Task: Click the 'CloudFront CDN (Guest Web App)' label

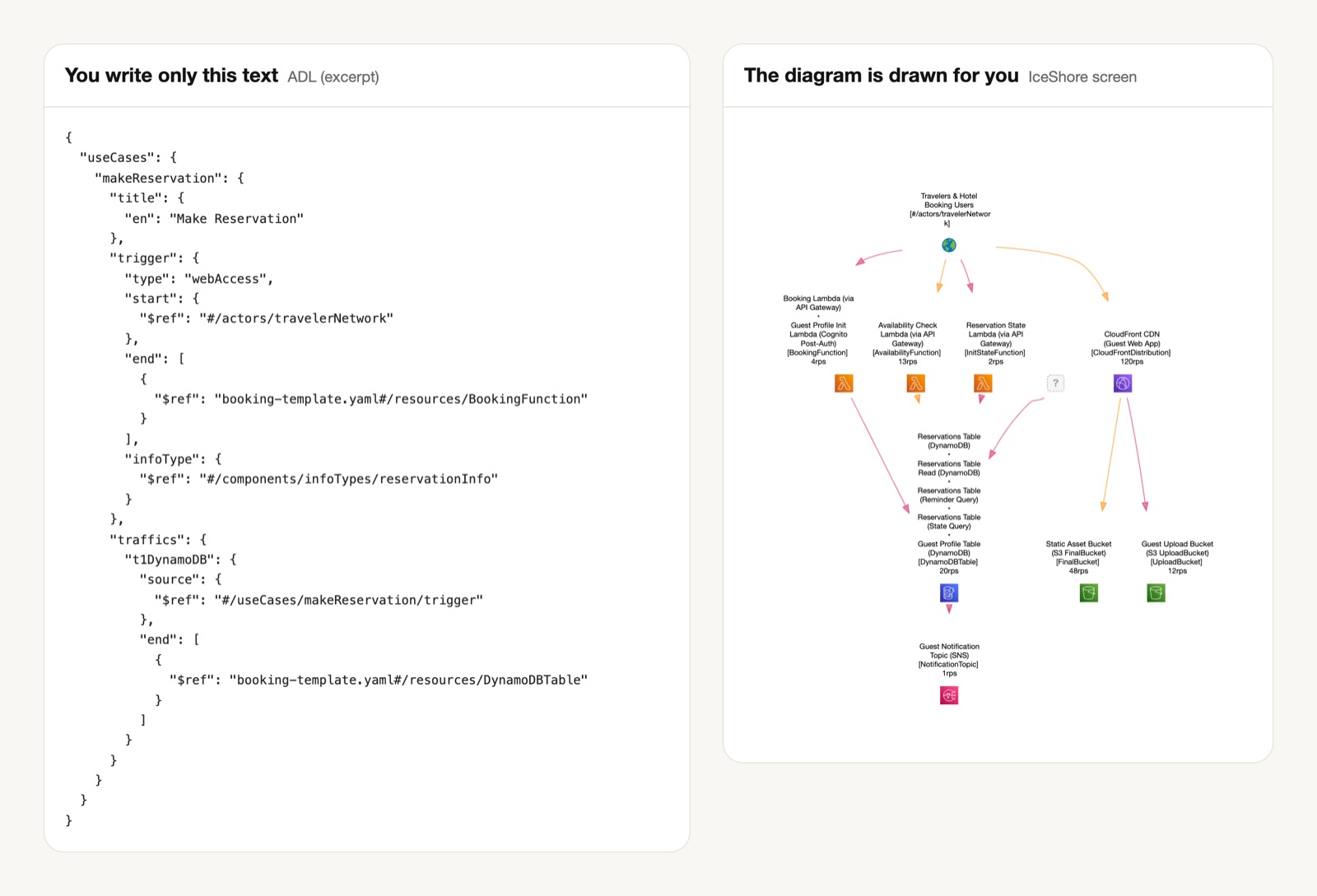Action: (1132, 339)
